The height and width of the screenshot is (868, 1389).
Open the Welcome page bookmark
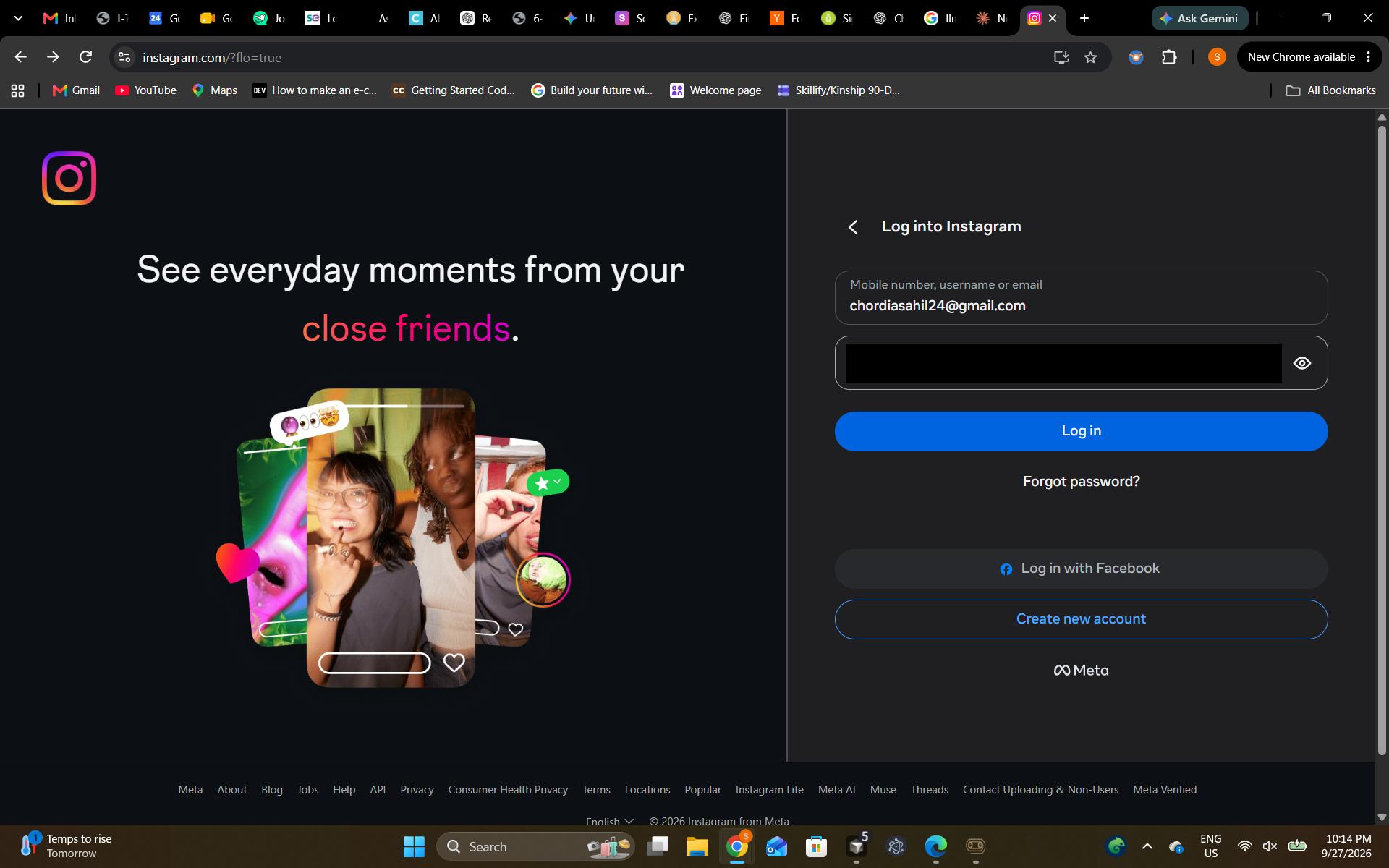click(715, 90)
